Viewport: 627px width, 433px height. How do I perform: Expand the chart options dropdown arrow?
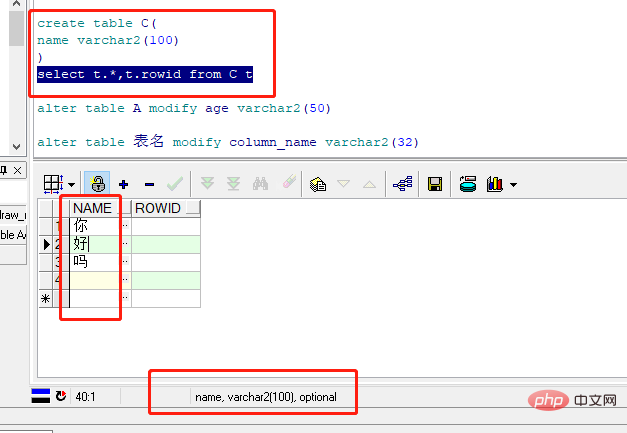(x=513, y=185)
